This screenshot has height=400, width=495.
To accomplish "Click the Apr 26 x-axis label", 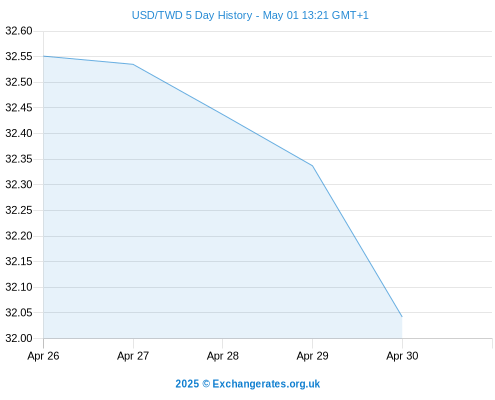I will click(x=43, y=356).
